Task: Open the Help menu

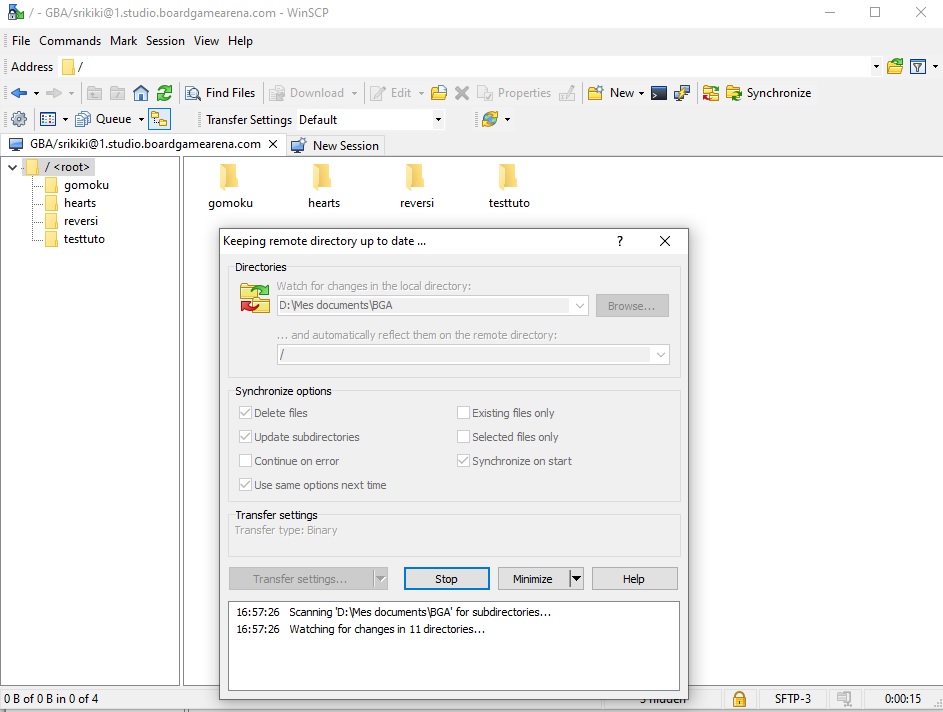Action: (240, 41)
